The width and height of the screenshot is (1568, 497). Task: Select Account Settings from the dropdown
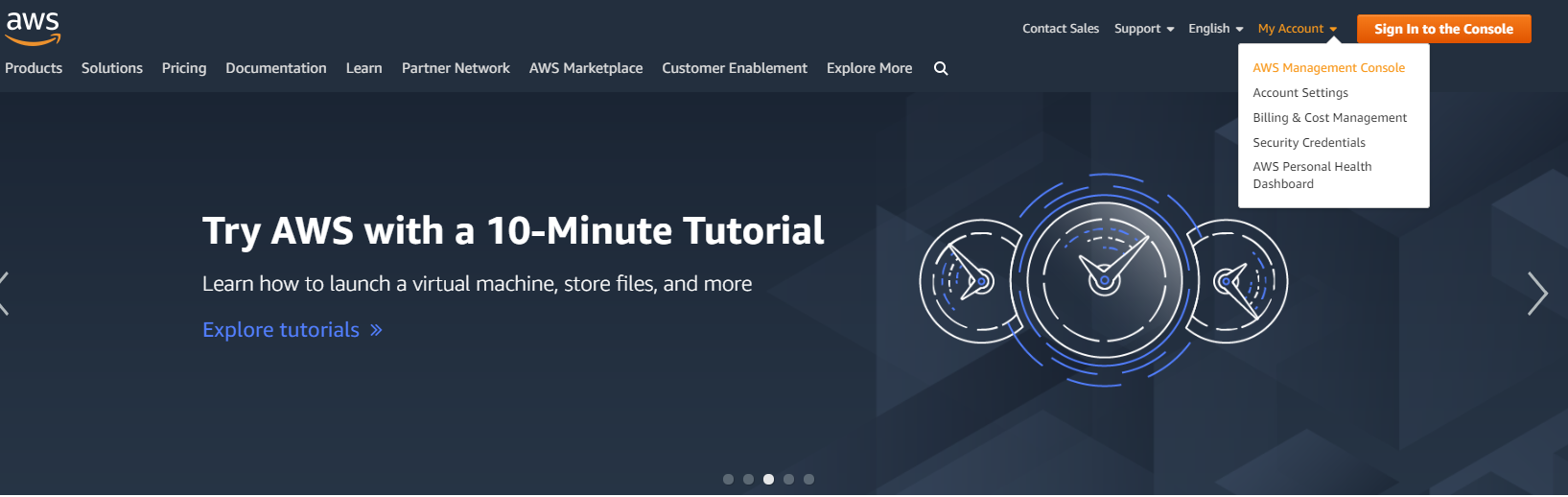point(1300,93)
